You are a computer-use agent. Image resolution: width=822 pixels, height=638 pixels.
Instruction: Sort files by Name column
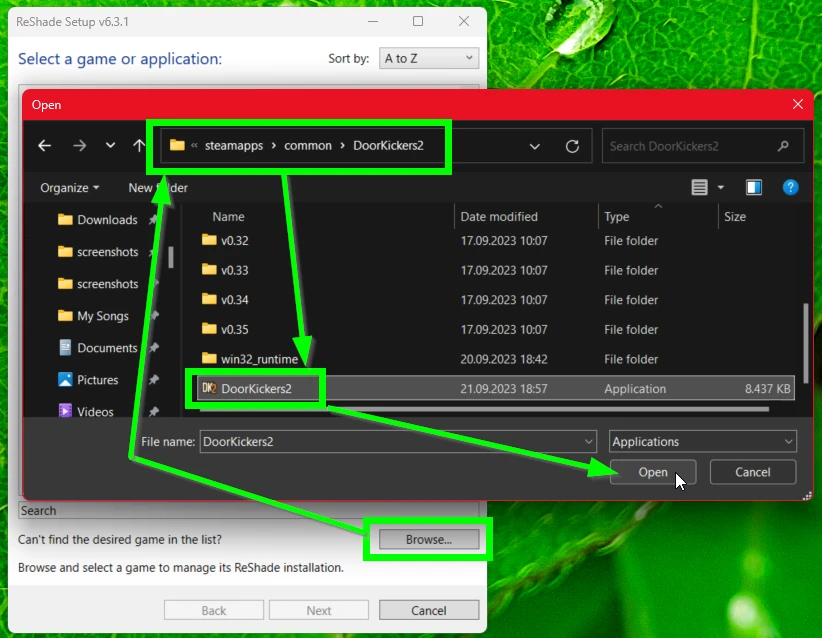click(x=228, y=217)
